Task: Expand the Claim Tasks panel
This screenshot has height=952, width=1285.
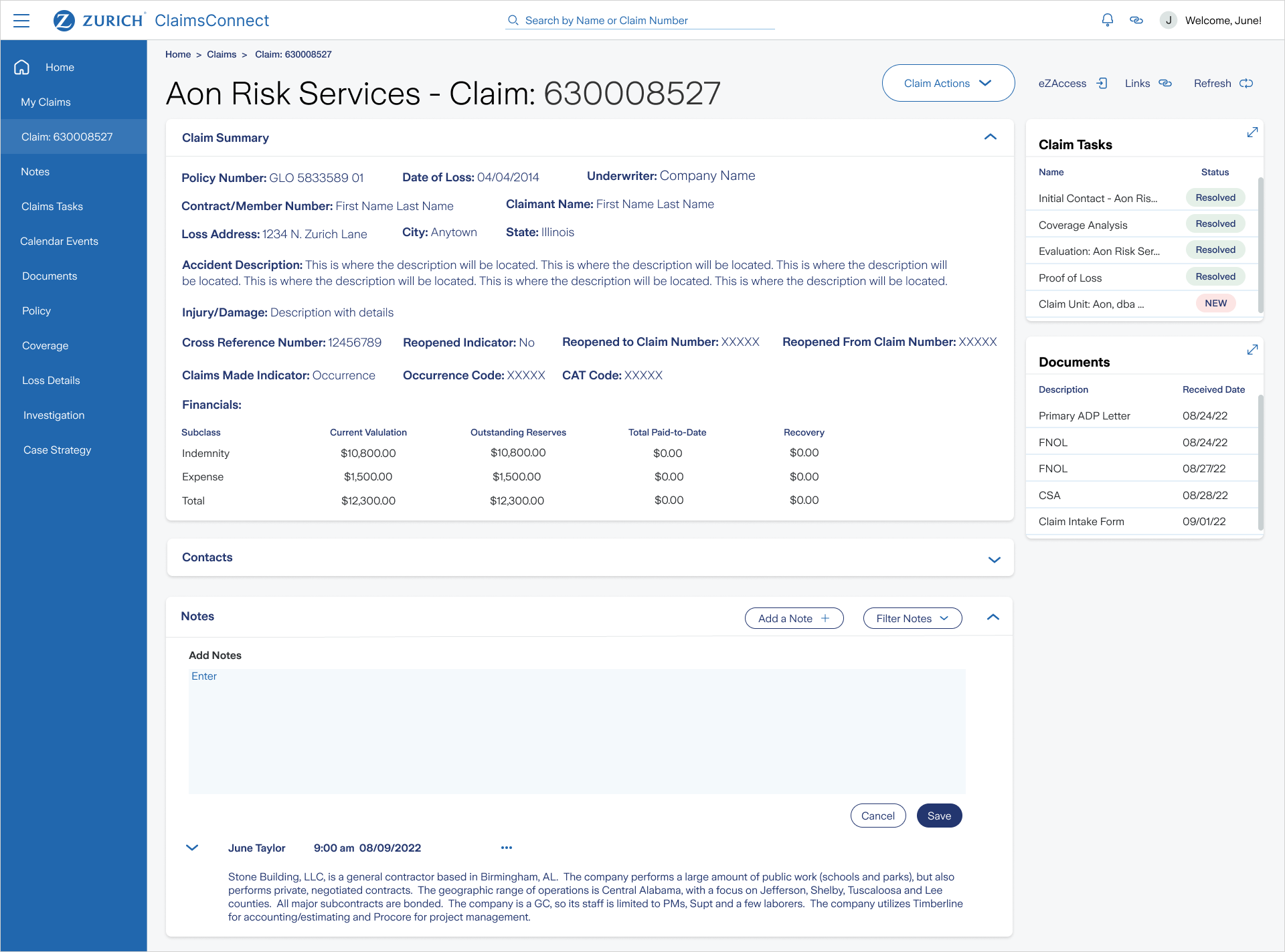Action: point(1252,132)
